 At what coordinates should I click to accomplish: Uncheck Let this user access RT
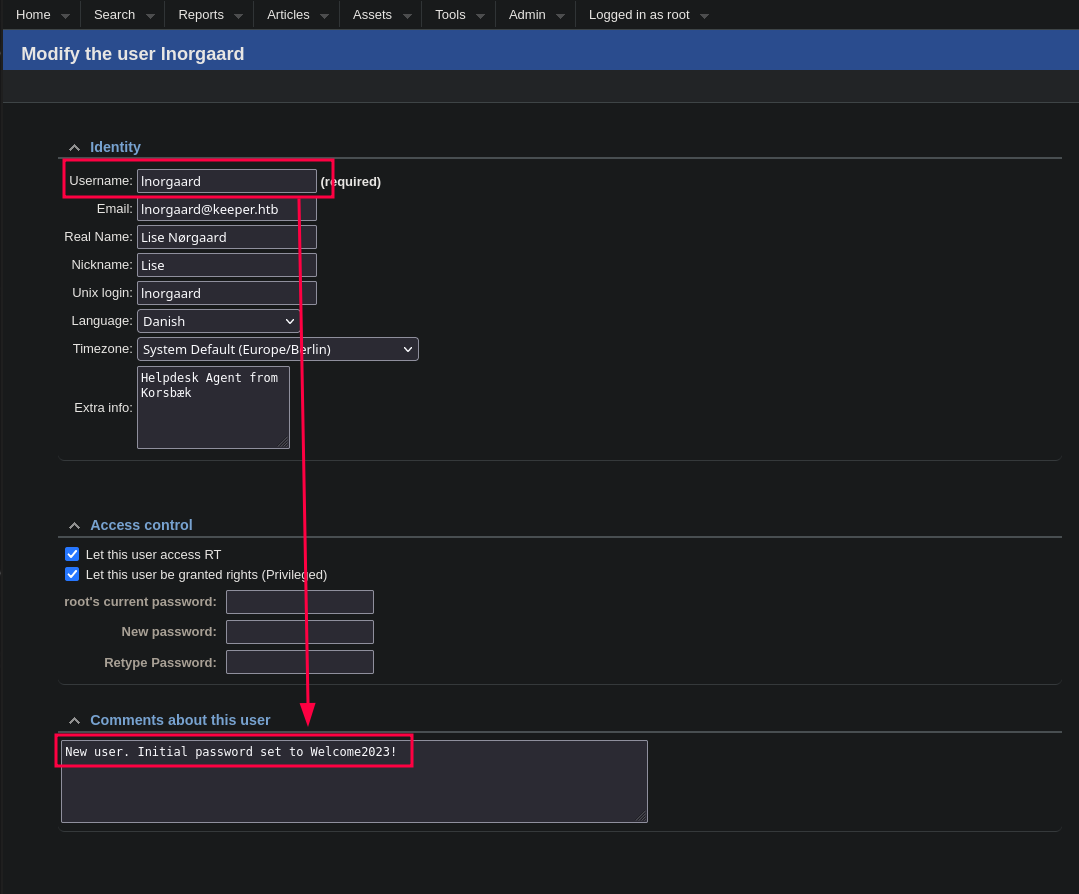72,554
